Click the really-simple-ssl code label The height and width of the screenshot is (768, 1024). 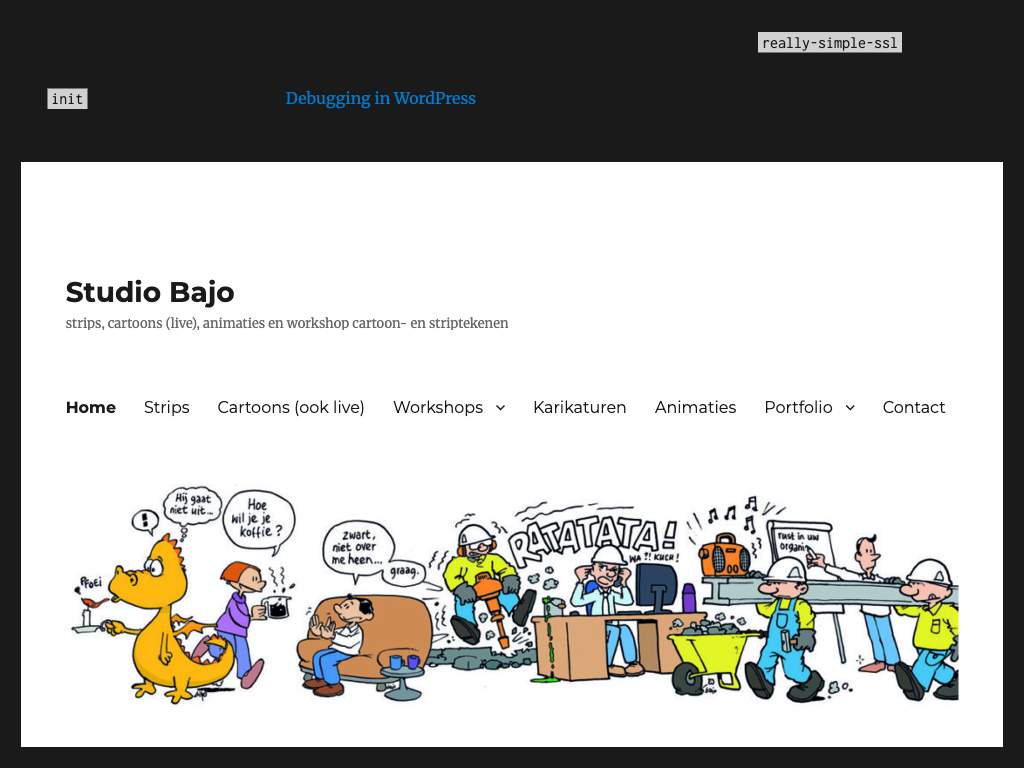tap(829, 43)
